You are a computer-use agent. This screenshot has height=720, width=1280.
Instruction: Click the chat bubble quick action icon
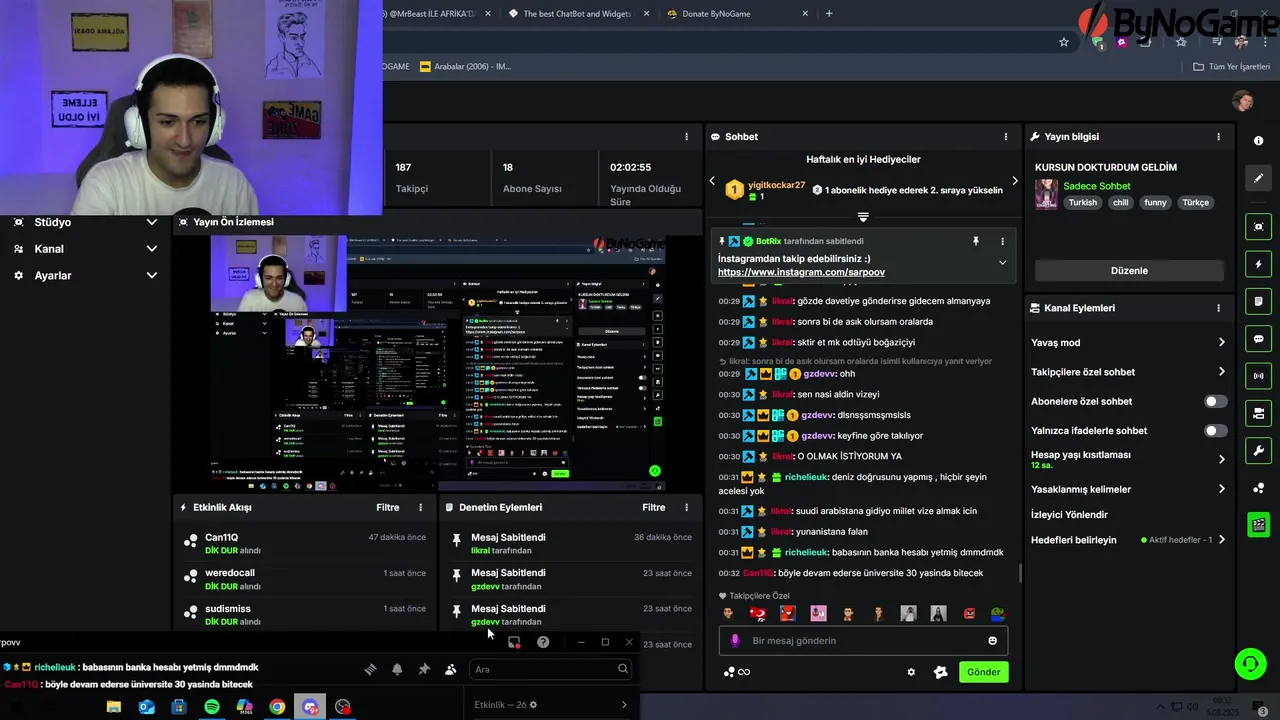[1259, 339]
